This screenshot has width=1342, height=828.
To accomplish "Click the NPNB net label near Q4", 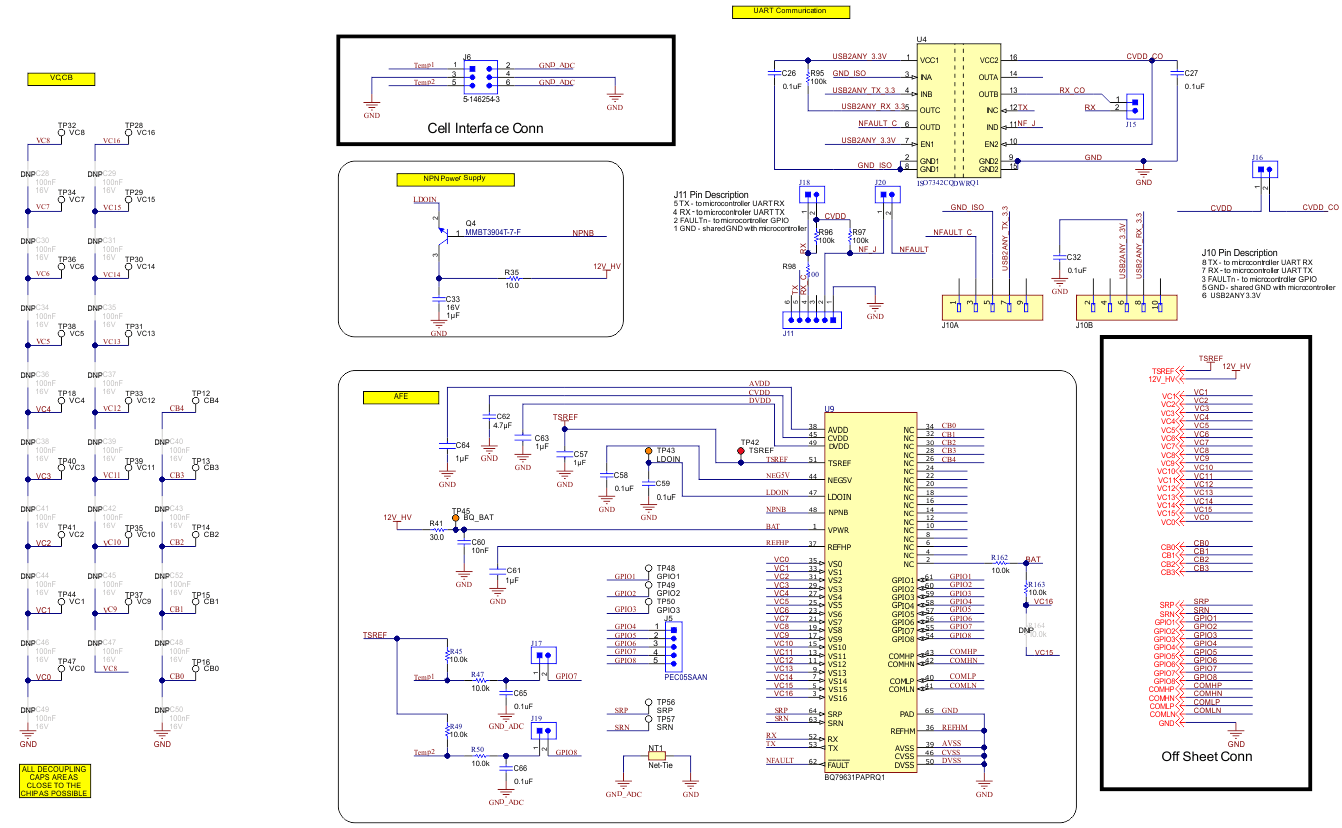I will click(583, 232).
